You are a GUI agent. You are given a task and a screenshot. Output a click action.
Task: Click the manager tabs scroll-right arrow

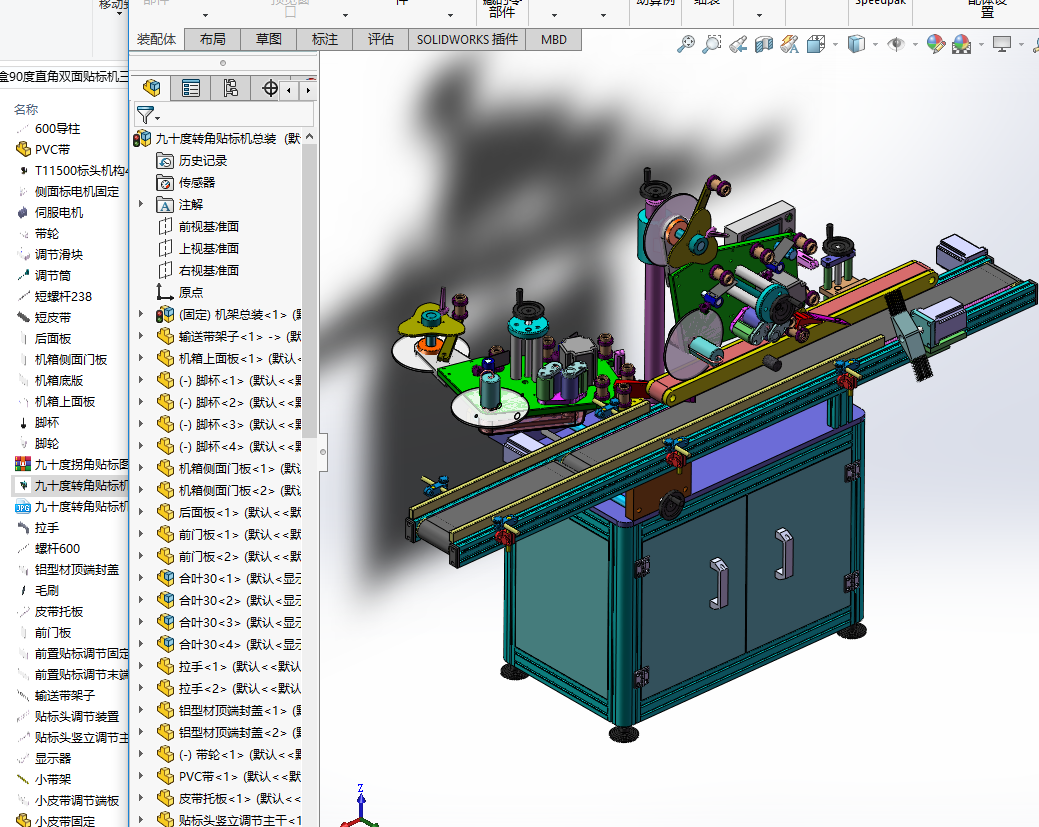tap(307, 89)
